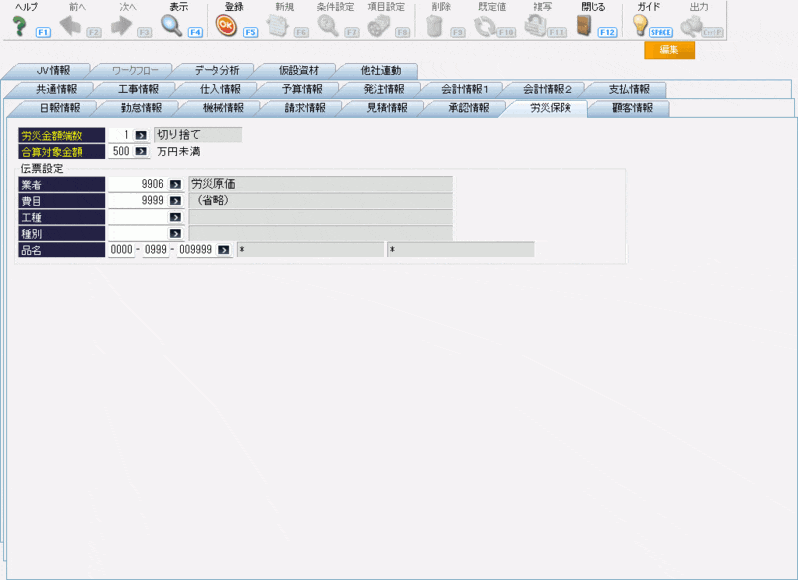Click the 業者 code input field
This screenshot has height=580, width=798.
(x=136, y=185)
